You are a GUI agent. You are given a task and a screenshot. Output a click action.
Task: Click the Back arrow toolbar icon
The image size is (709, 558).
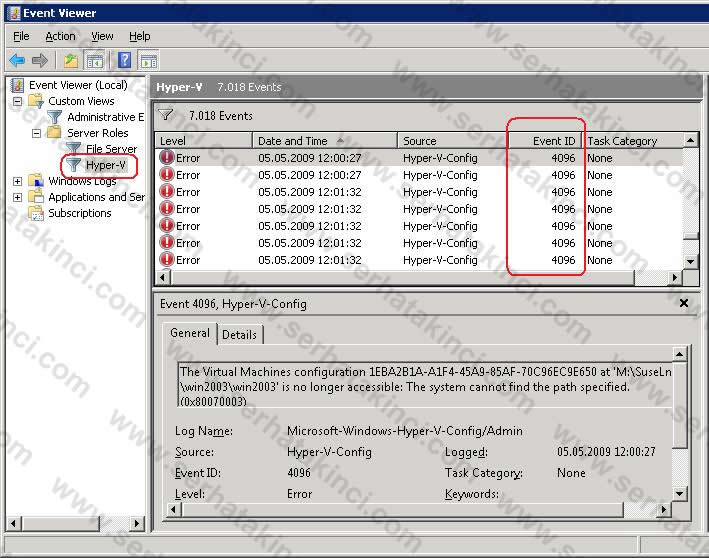[x=17, y=60]
